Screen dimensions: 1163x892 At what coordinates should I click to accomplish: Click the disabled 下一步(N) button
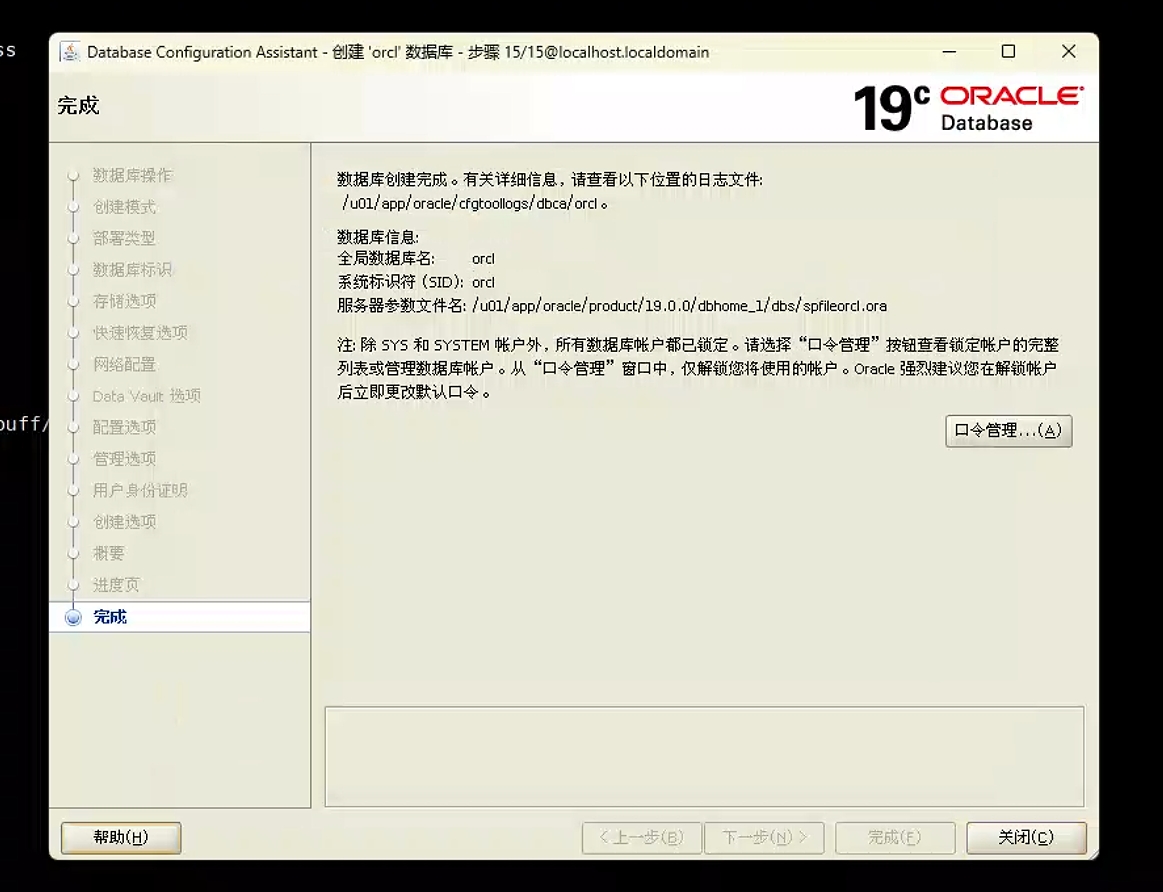(764, 837)
